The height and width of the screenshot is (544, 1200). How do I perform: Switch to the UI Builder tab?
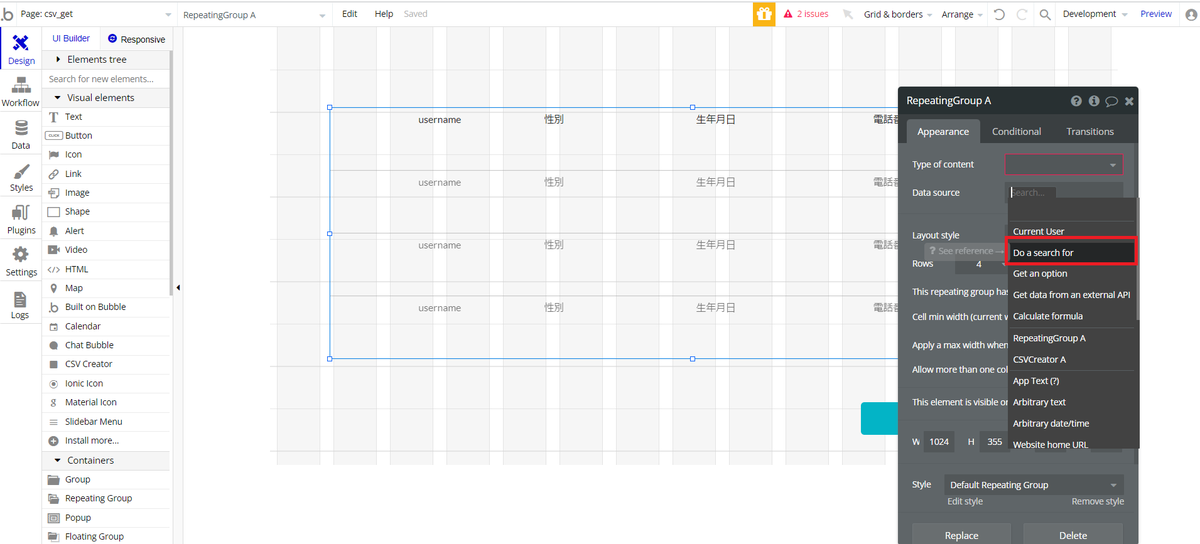[71, 39]
